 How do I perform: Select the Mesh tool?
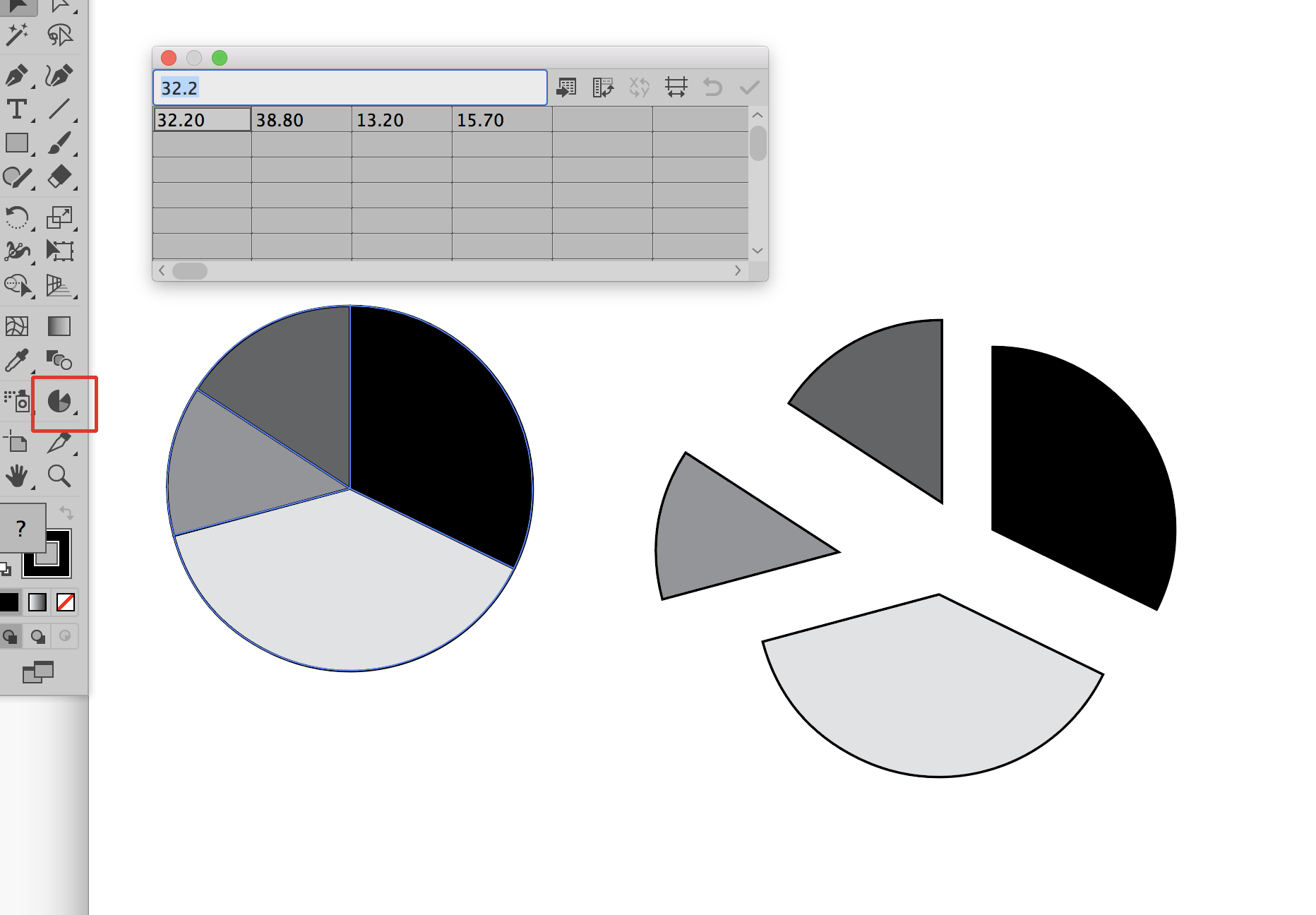17,326
